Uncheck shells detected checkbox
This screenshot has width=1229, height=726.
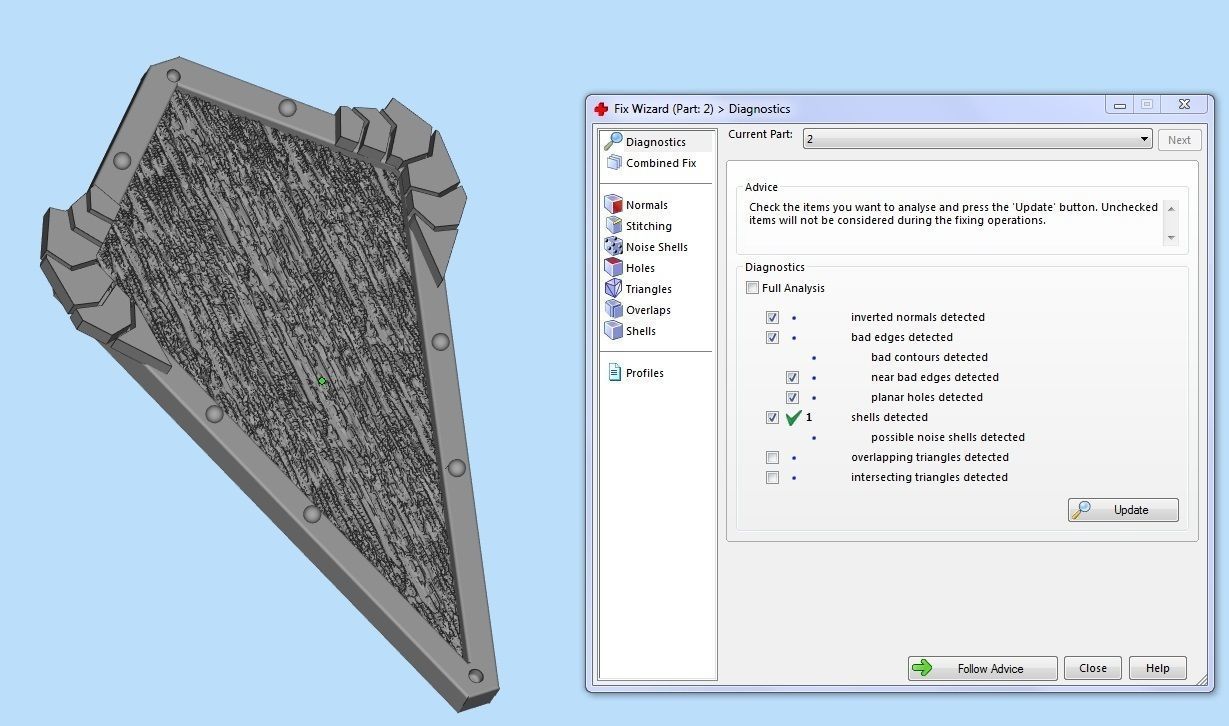(772, 417)
